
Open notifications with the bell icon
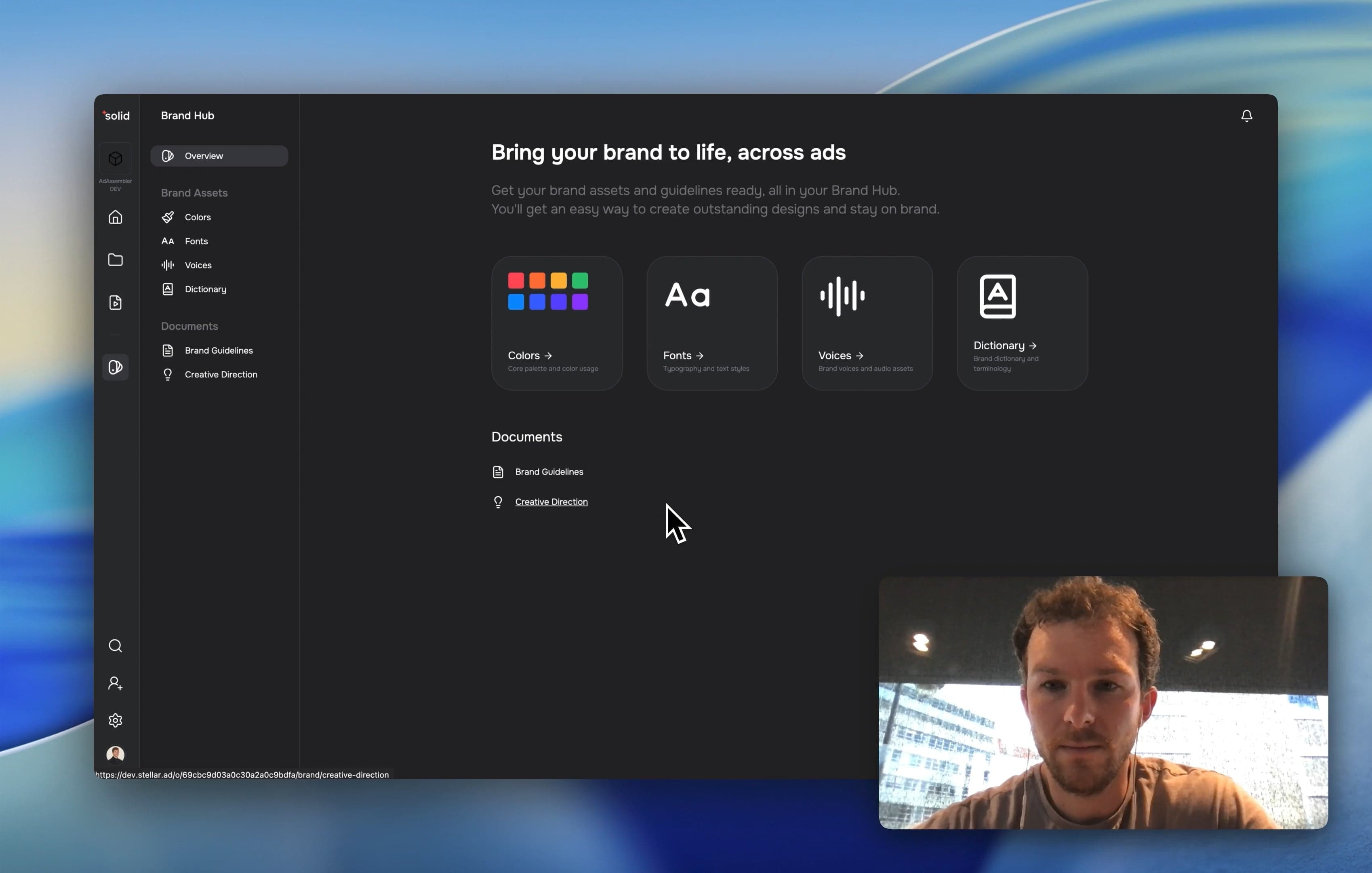(1247, 116)
